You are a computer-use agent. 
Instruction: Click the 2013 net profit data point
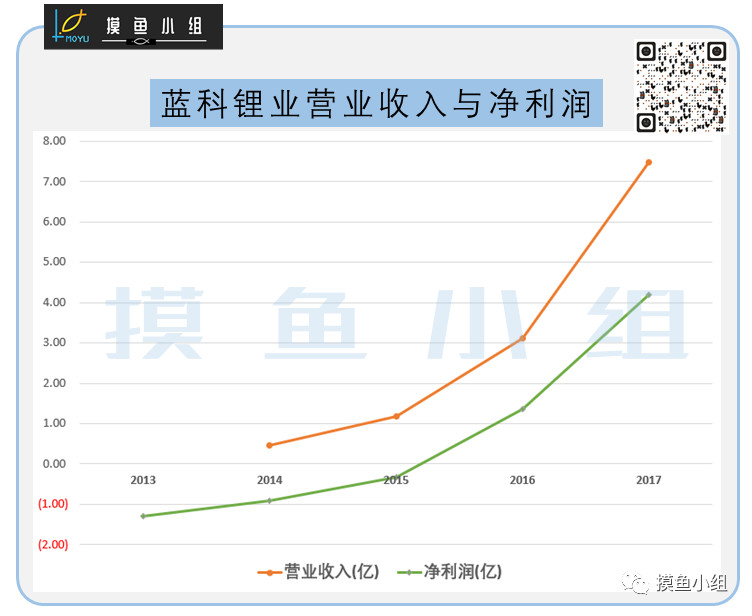[143, 516]
